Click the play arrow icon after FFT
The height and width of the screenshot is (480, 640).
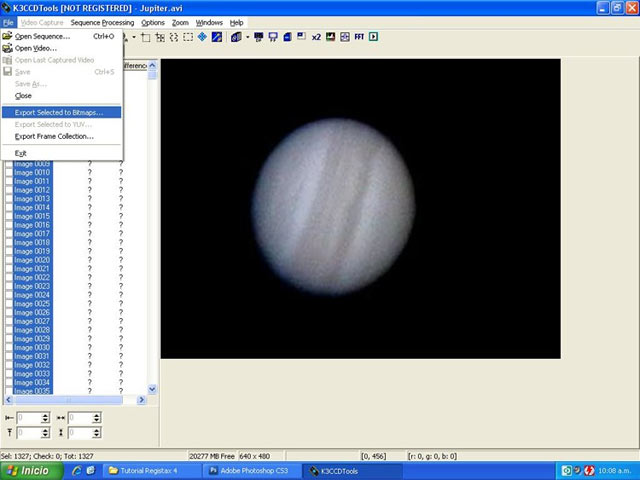point(373,37)
